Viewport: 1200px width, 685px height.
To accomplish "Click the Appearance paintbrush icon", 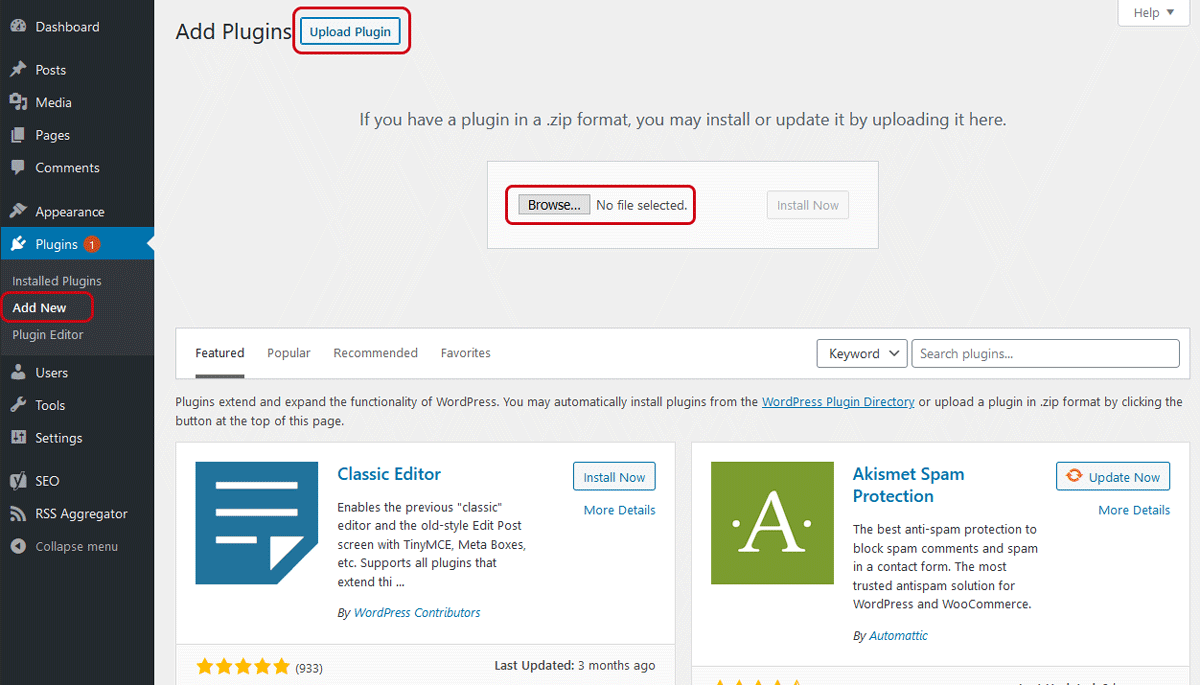I will pos(18,212).
